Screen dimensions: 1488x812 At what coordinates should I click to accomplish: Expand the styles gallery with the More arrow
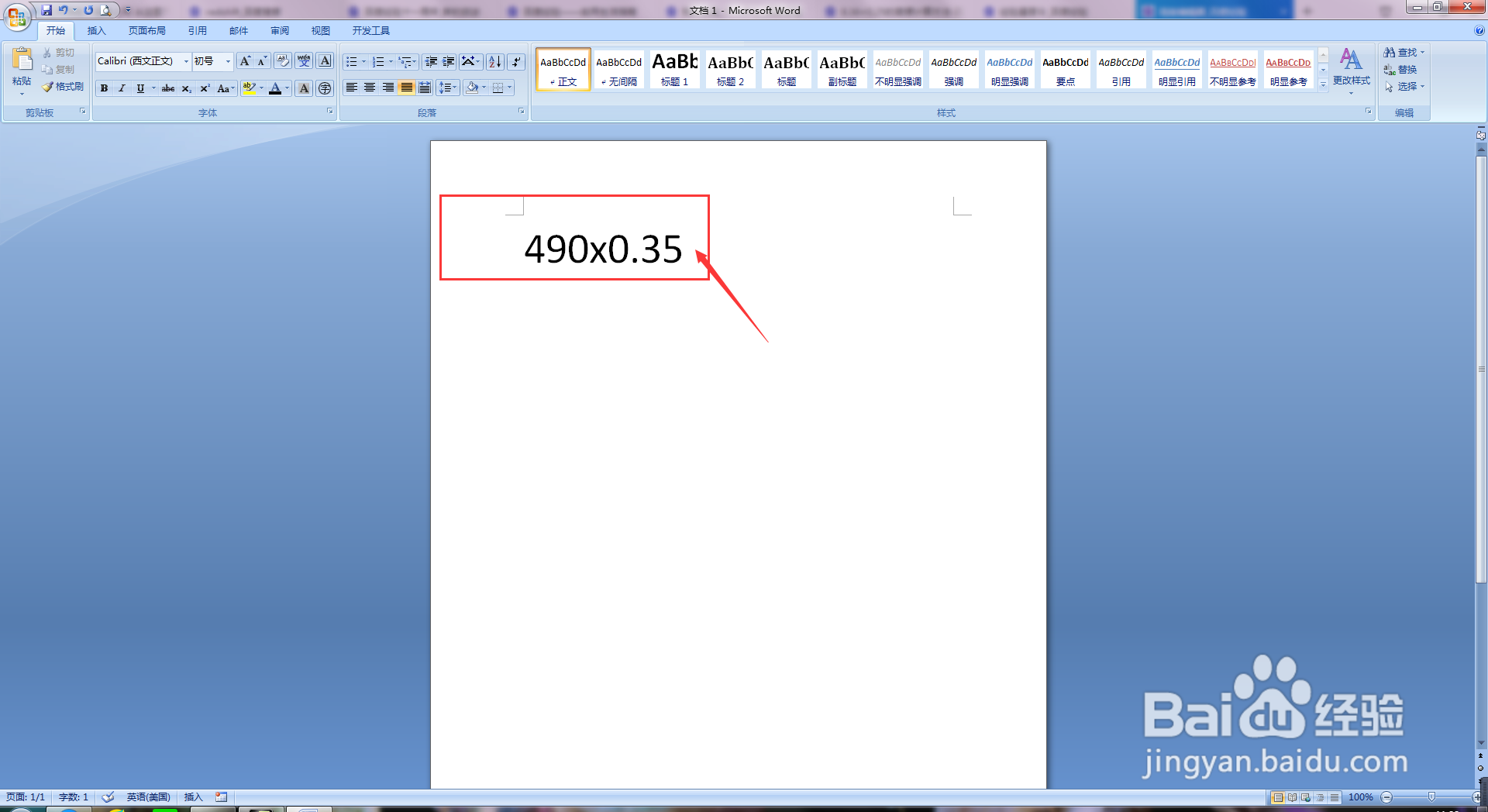(x=1323, y=84)
